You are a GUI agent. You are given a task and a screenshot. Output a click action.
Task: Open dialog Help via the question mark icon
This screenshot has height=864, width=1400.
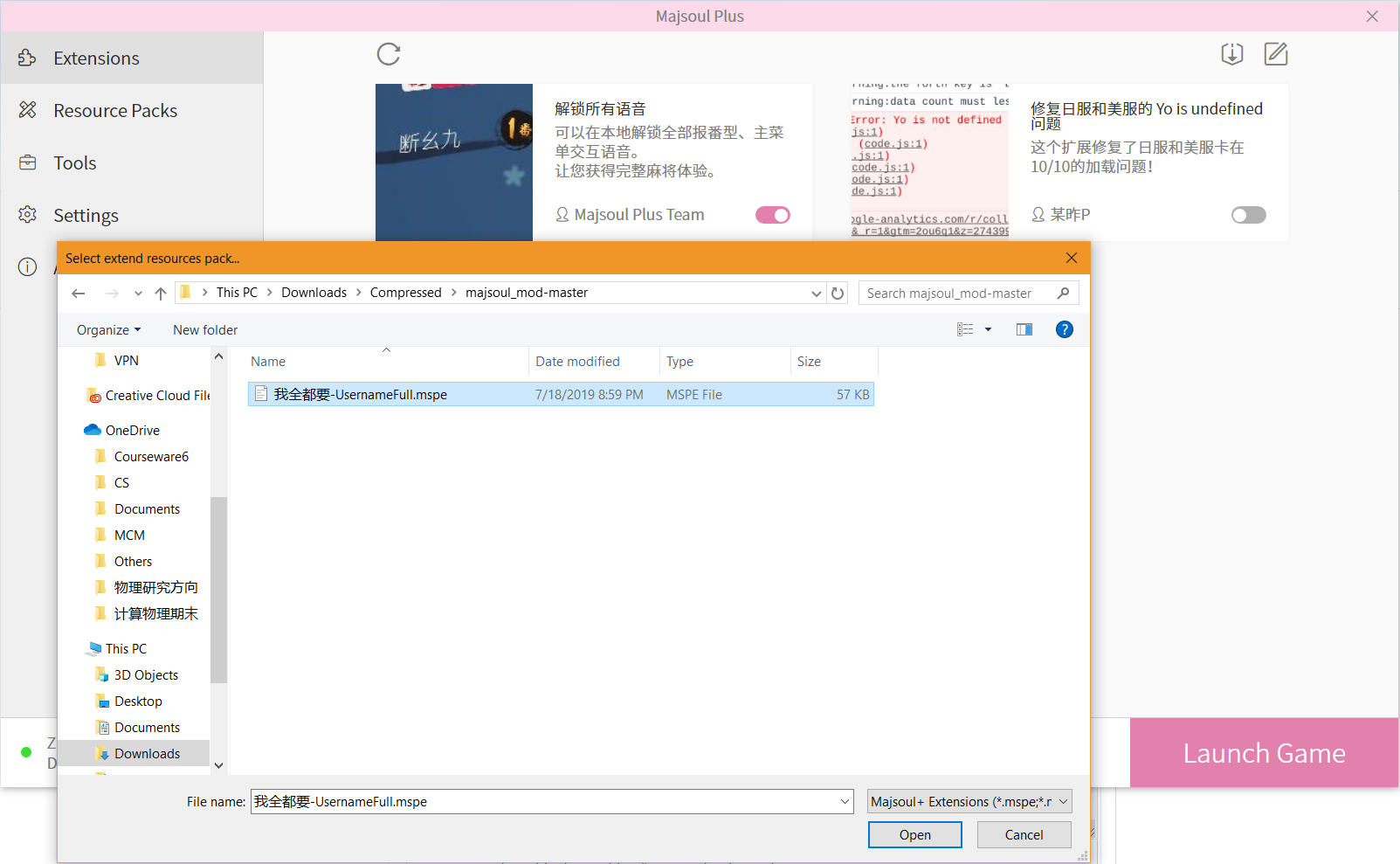(1064, 329)
